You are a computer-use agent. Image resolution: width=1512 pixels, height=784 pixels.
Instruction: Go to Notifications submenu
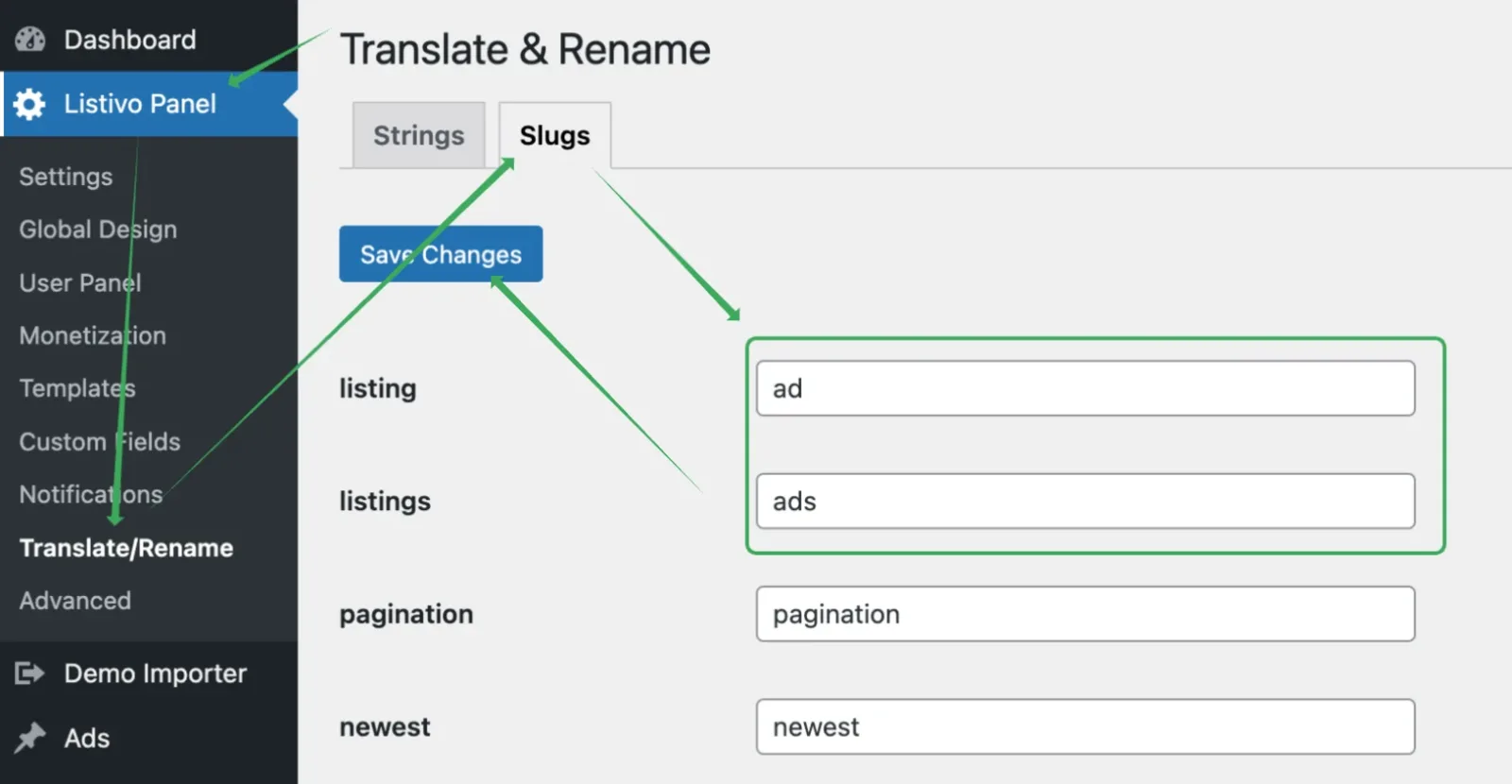[91, 494]
